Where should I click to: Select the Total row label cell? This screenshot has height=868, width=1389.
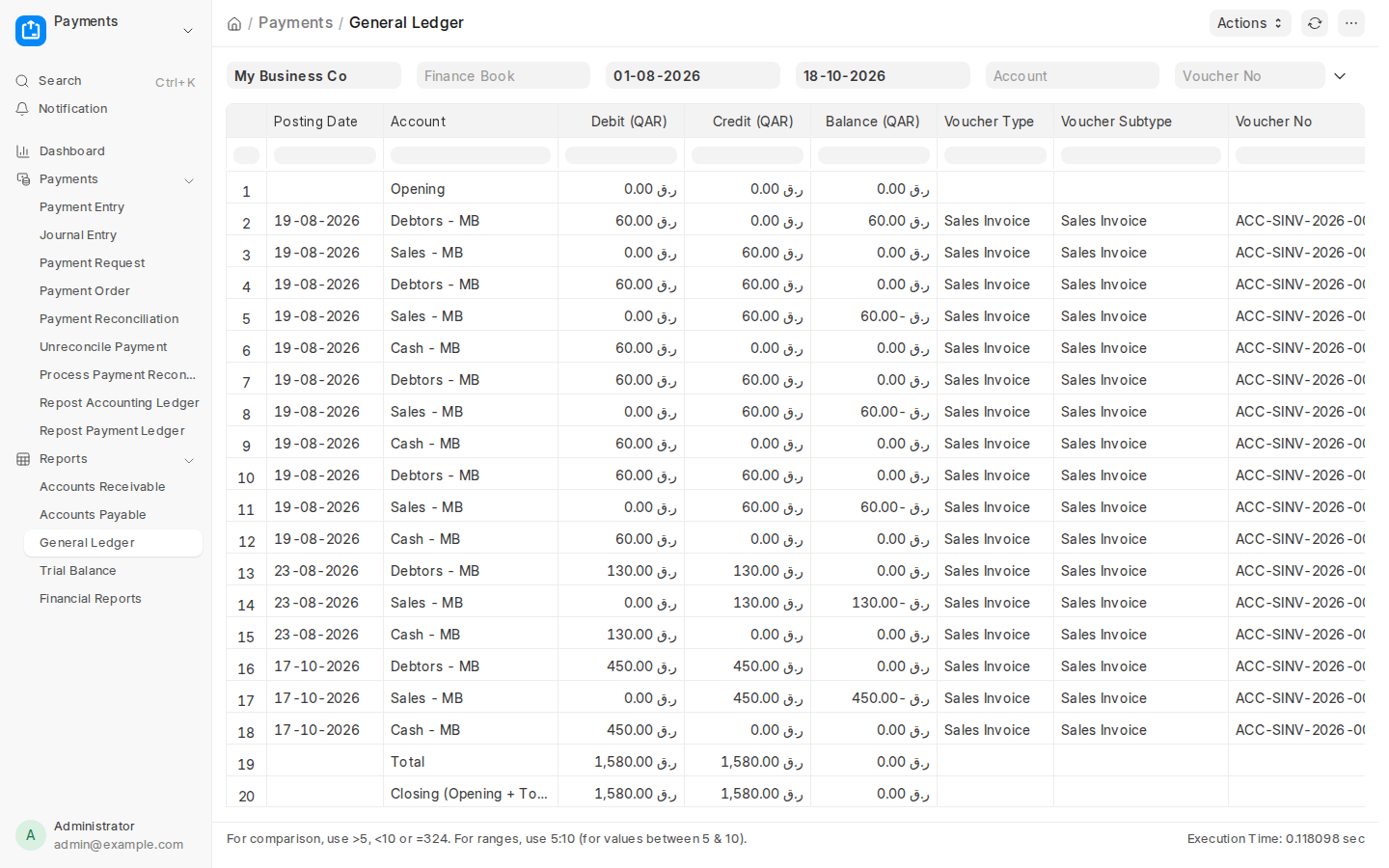pos(471,762)
